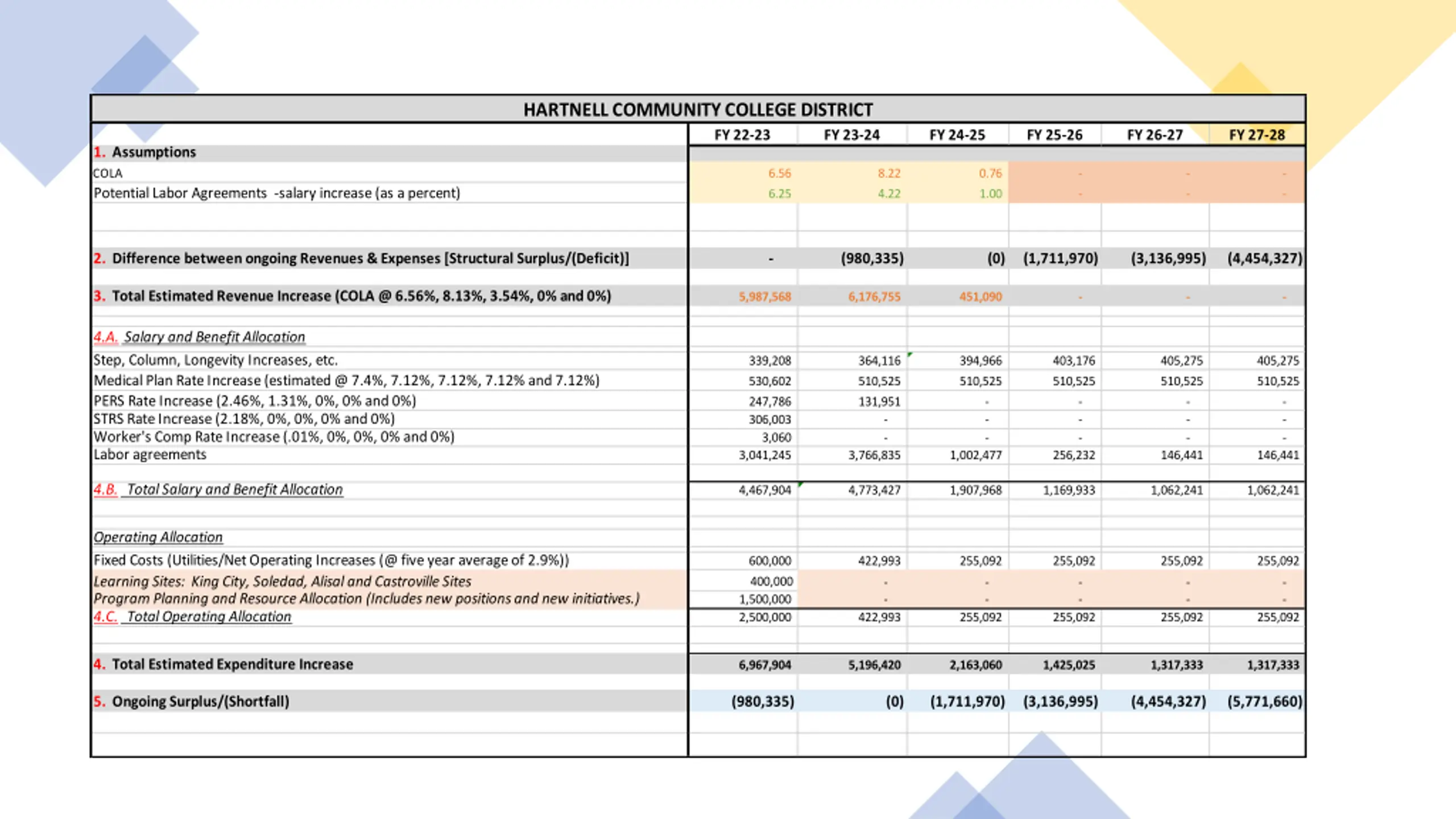Screen dimensions: 1456x819
Task: Select the 4.22 salary increase cell
Action: (852, 193)
